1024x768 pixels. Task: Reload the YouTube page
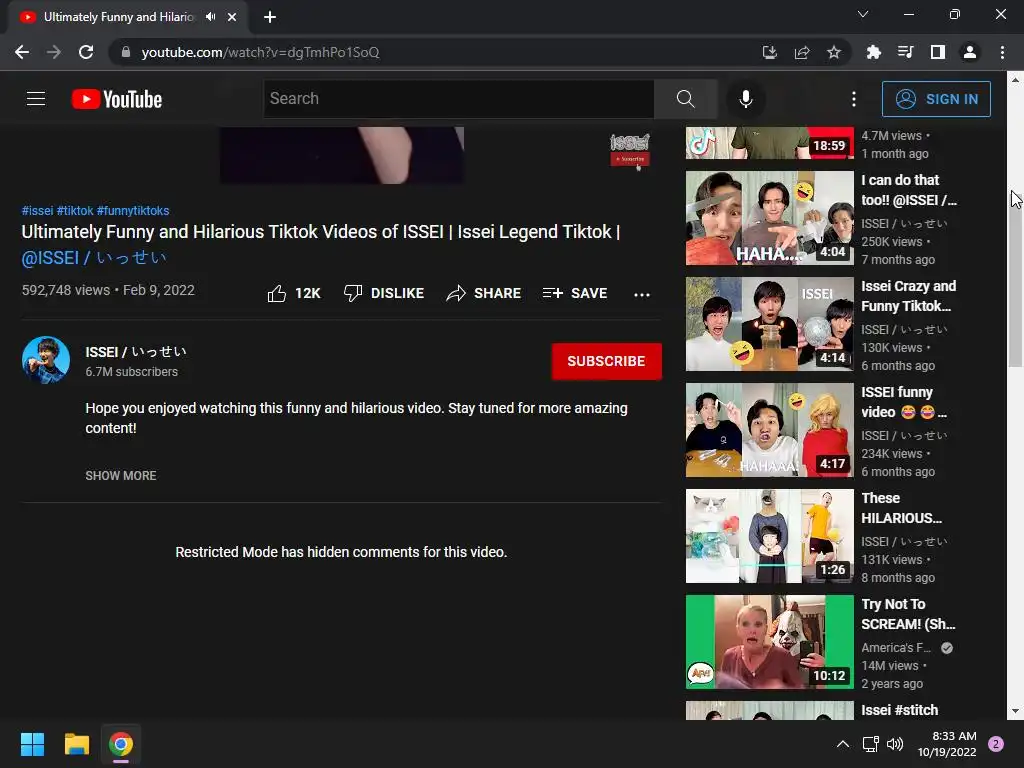(x=86, y=52)
